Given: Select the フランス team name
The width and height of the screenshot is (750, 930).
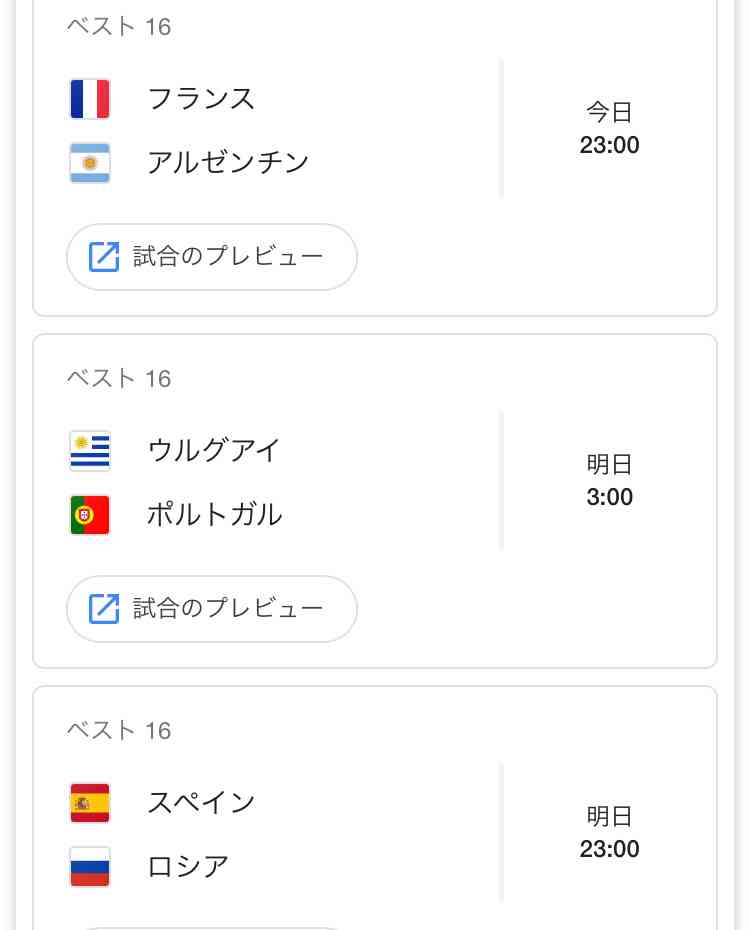Looking at the screenshot, I should (x=201, y=98).
